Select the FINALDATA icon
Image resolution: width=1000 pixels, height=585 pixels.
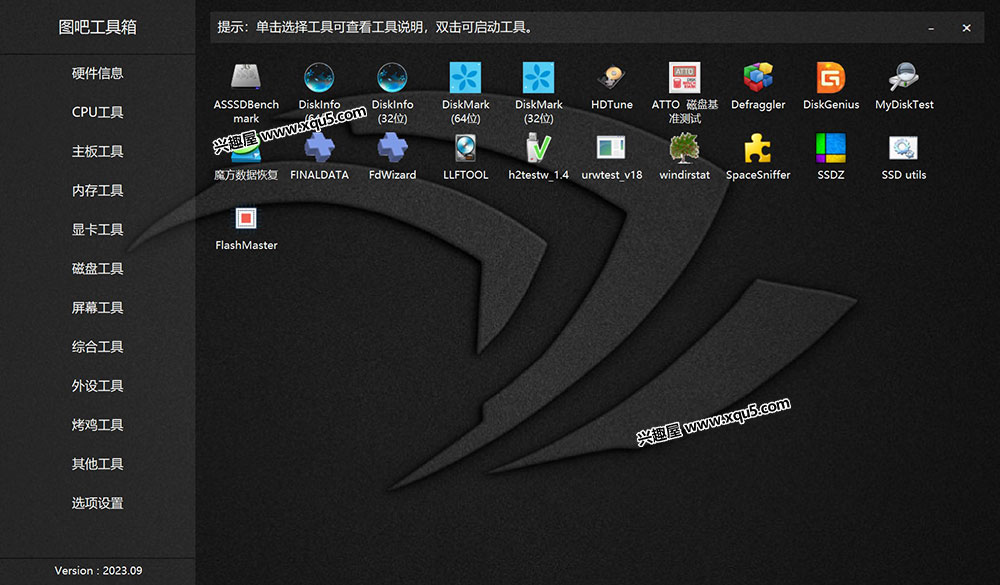click(319, 148)
